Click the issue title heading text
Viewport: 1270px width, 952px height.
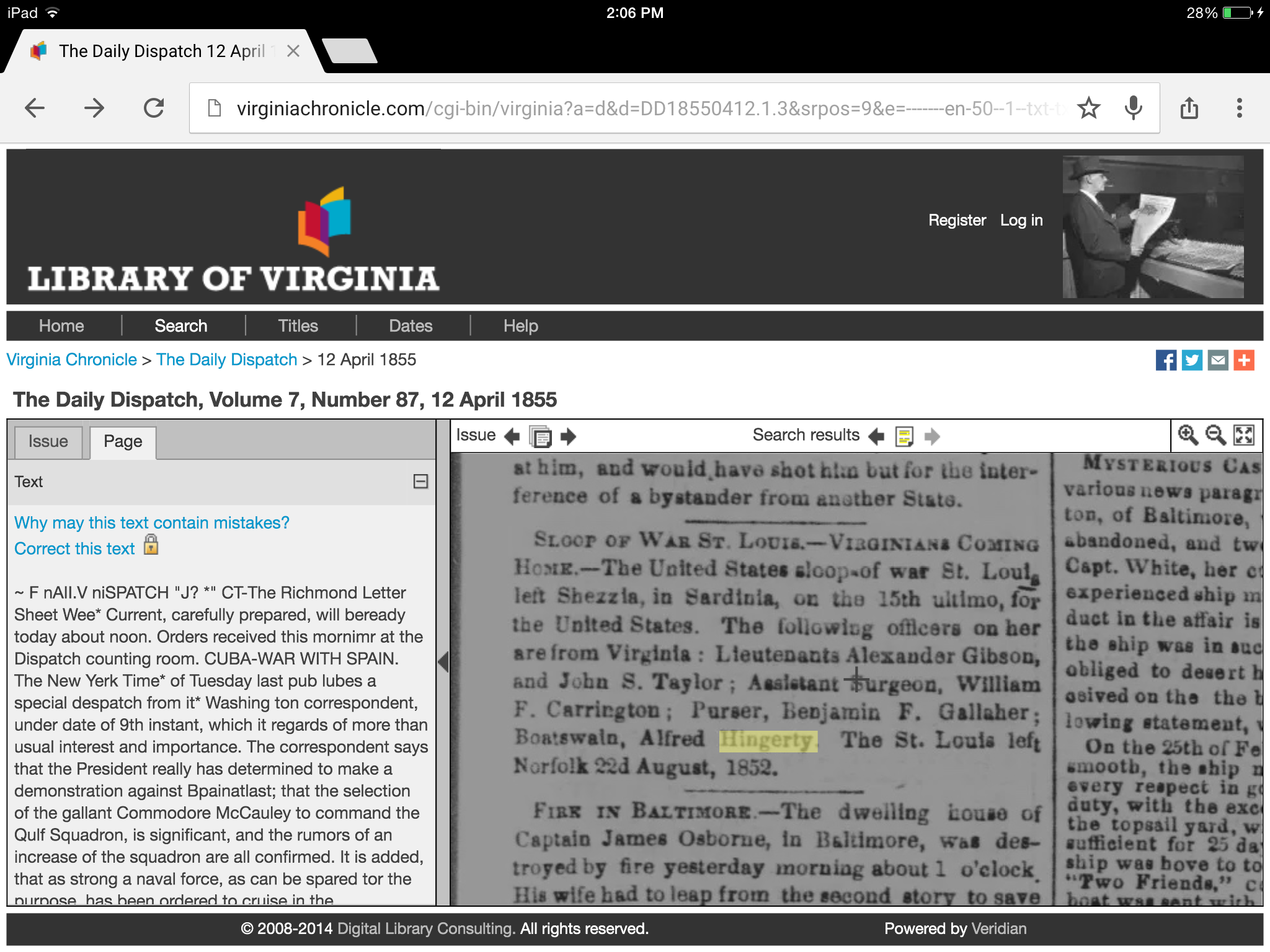(285, 400)
